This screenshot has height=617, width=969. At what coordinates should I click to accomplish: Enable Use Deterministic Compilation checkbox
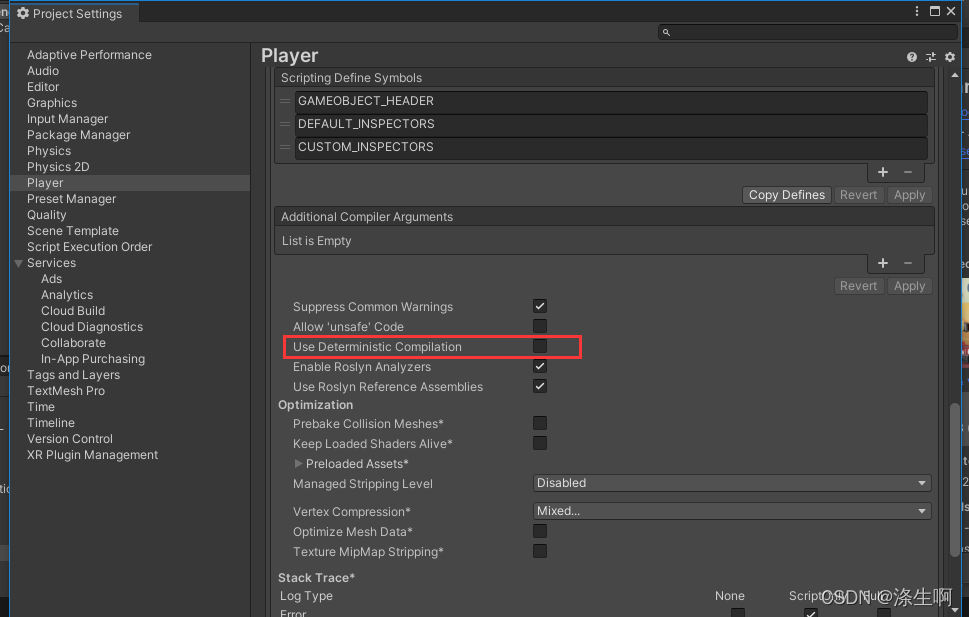point(540,346)
